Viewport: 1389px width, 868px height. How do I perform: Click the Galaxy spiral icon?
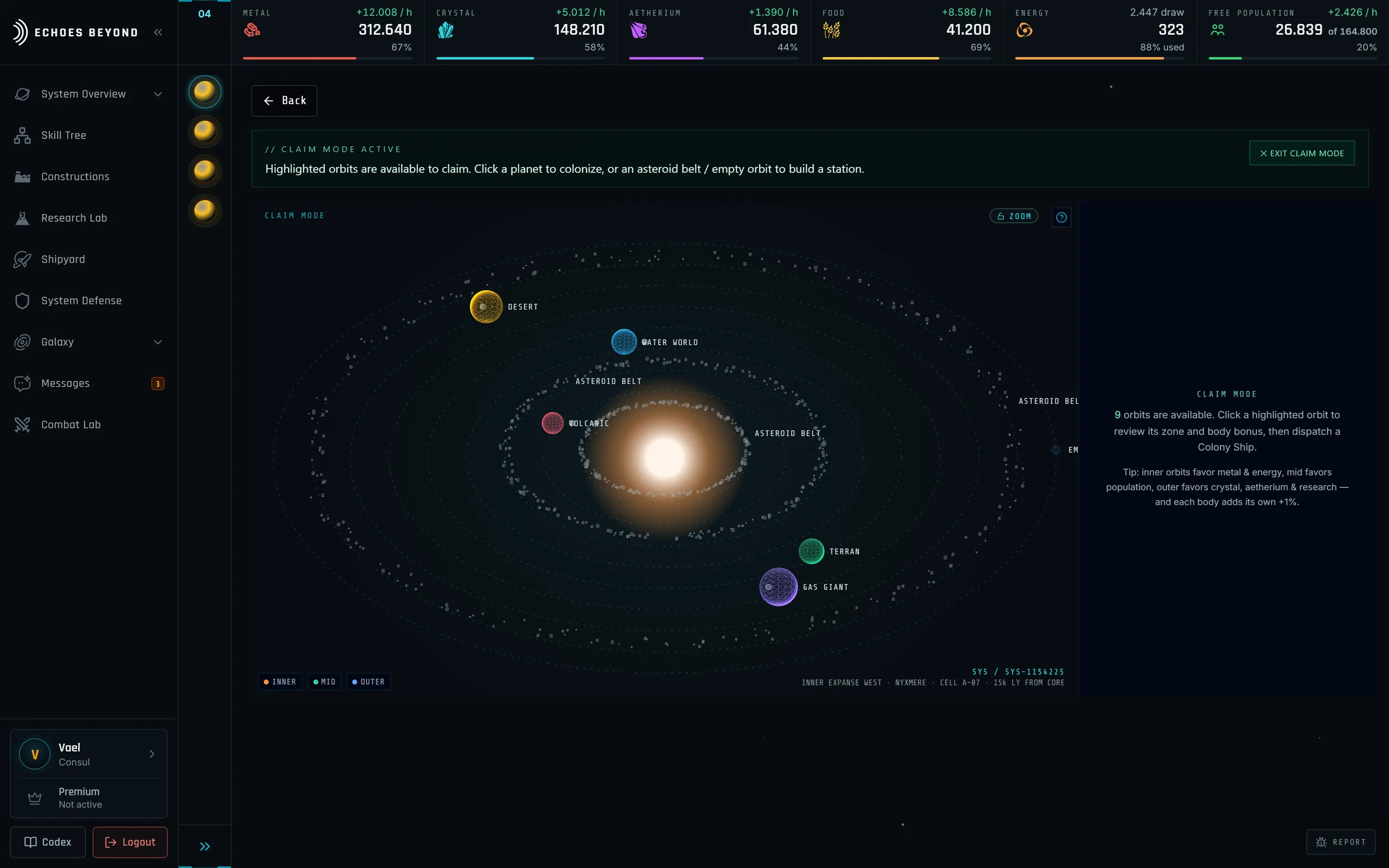pos(22,342)
